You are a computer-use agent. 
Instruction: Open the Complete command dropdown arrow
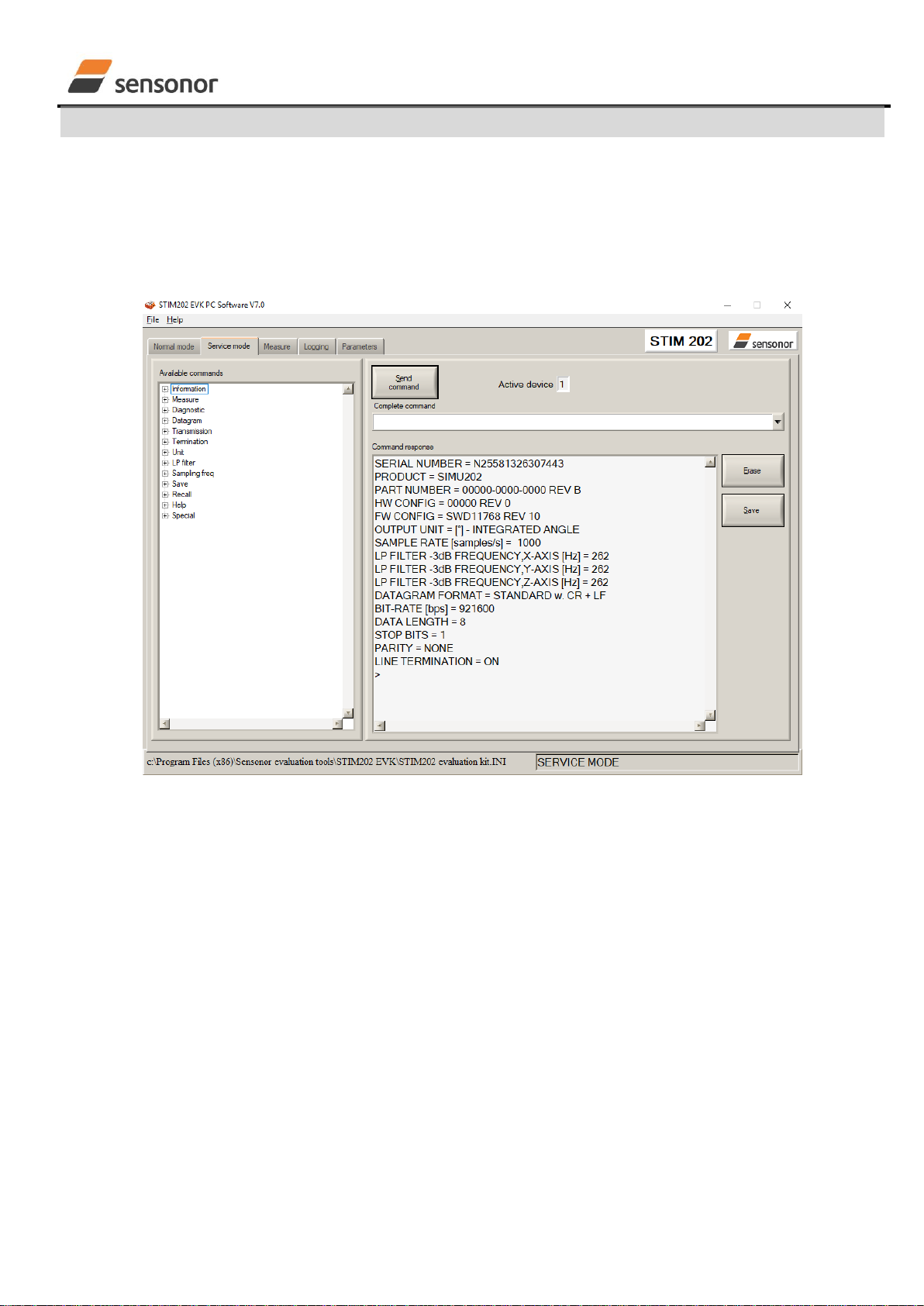click(x=777, y=422)
